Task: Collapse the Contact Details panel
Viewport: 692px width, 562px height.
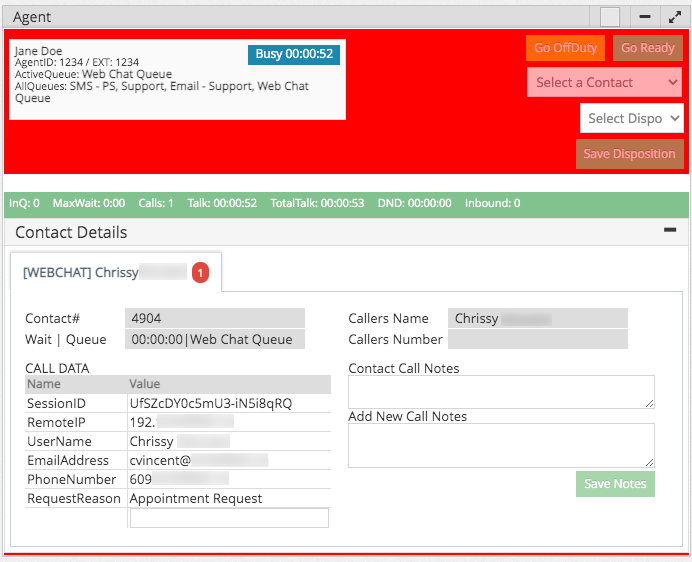Action: 670,230
